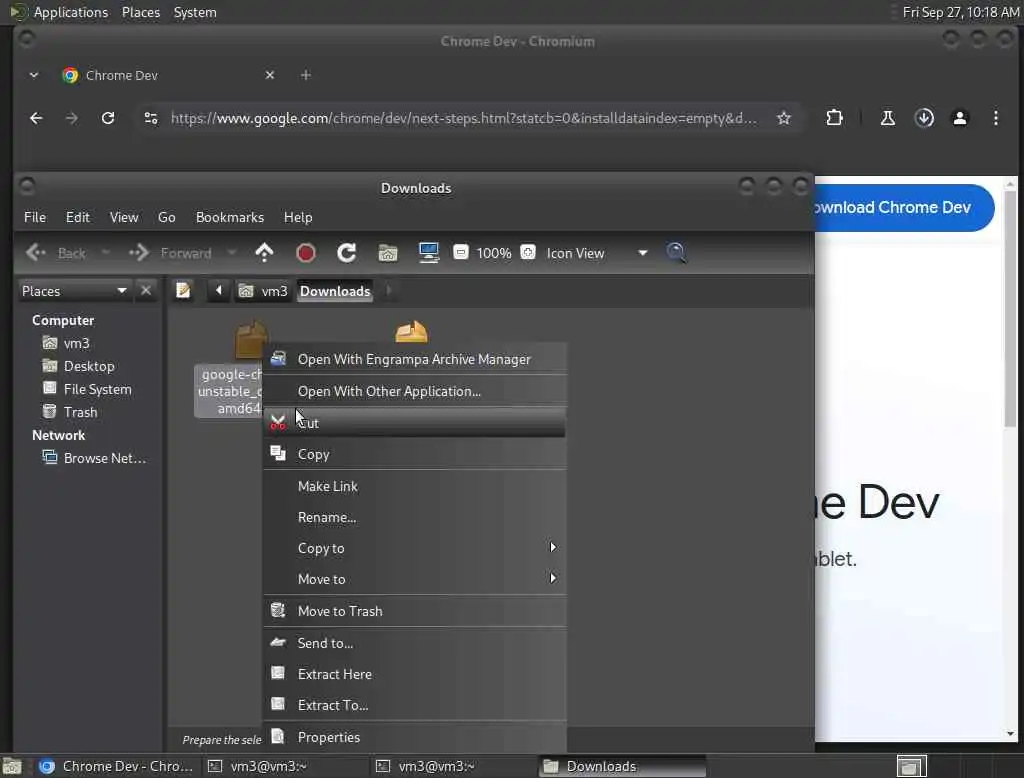This screenshot has height=778, width=1024.
Task: Select Move to Trash entry
Action: (414, 611)
